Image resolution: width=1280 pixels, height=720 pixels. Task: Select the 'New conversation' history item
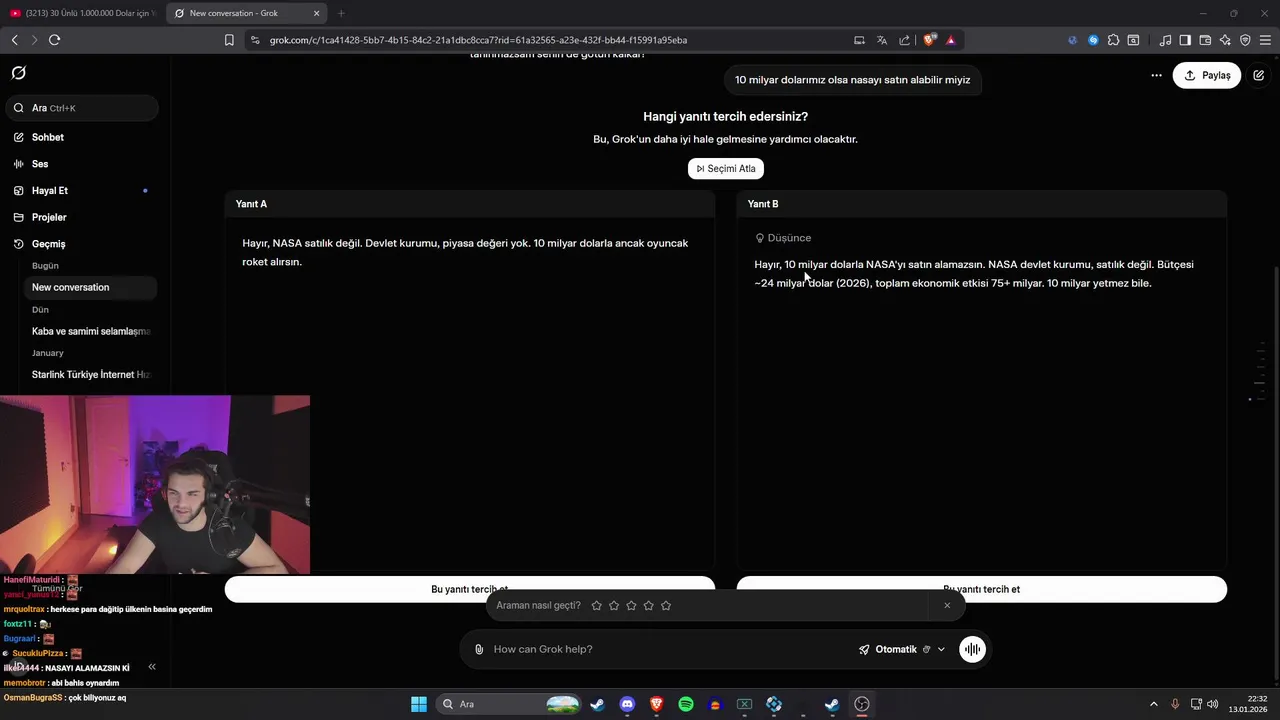point(91,287)
